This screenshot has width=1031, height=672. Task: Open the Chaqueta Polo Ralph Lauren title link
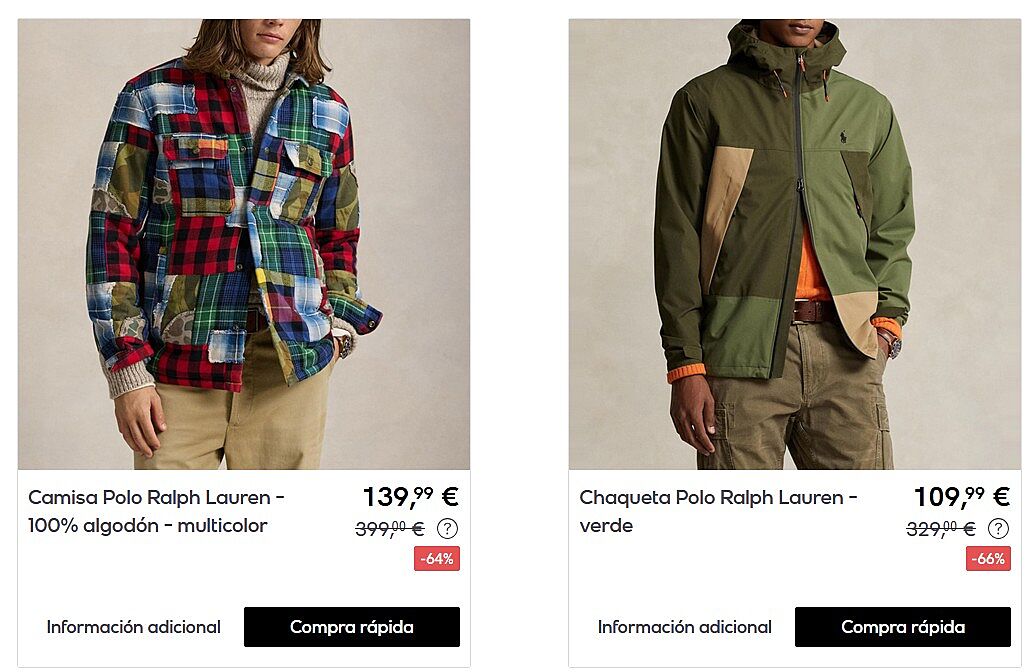718,498
